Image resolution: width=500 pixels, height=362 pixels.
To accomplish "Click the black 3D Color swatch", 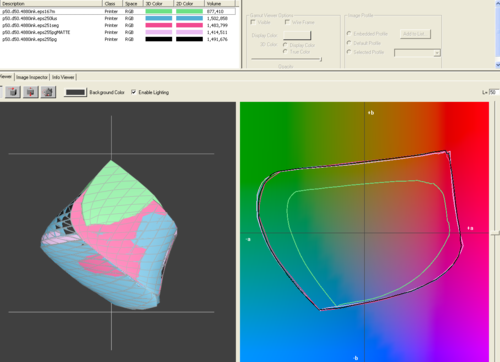I will pos(159,39).
